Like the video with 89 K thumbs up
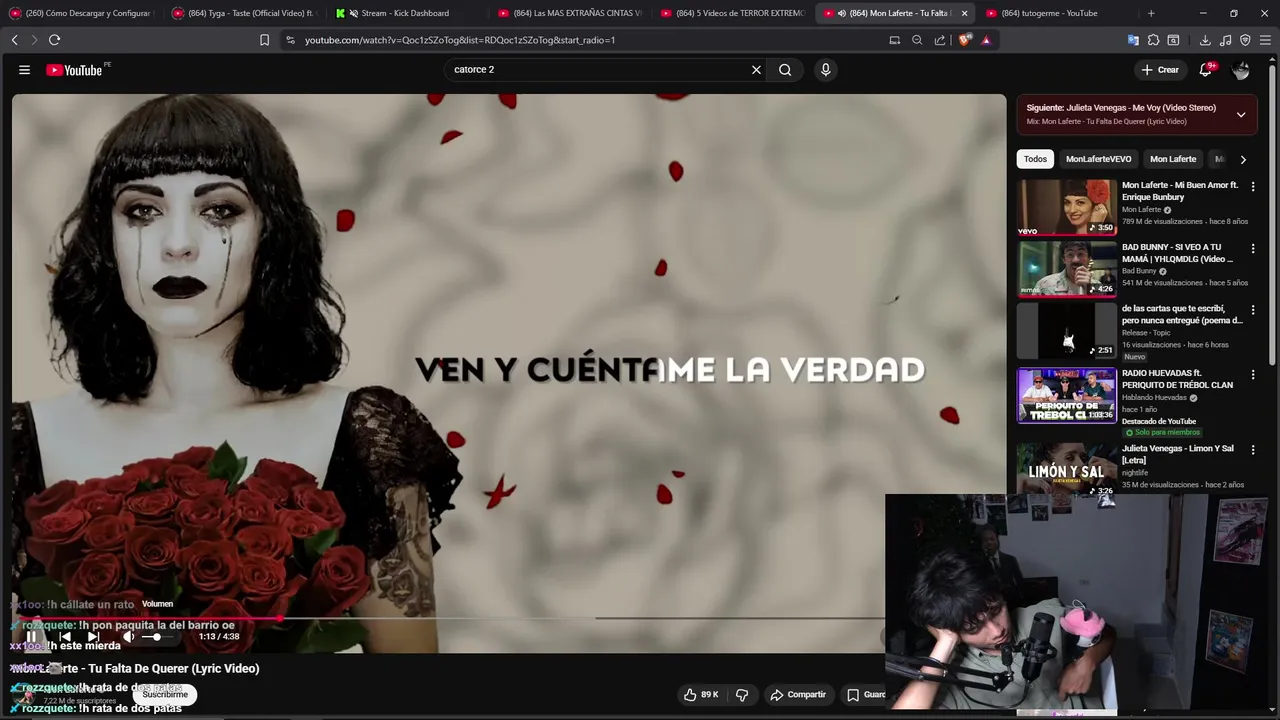Viewport: 1280px width, 720px height. click(701, 694)
